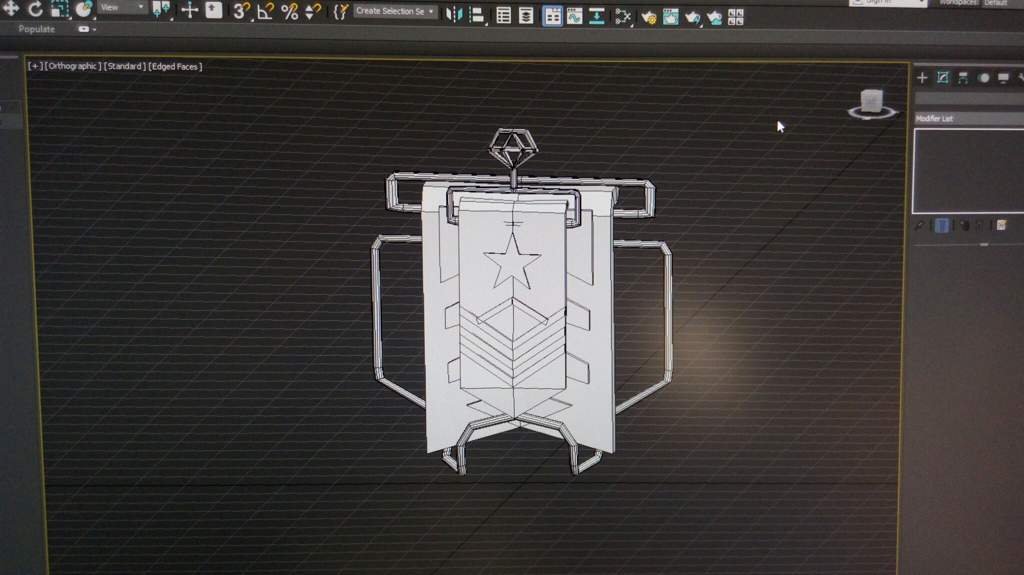
Task: Open Rendered Frame Window
Action: pyautogui.click(x=671, y=17)
